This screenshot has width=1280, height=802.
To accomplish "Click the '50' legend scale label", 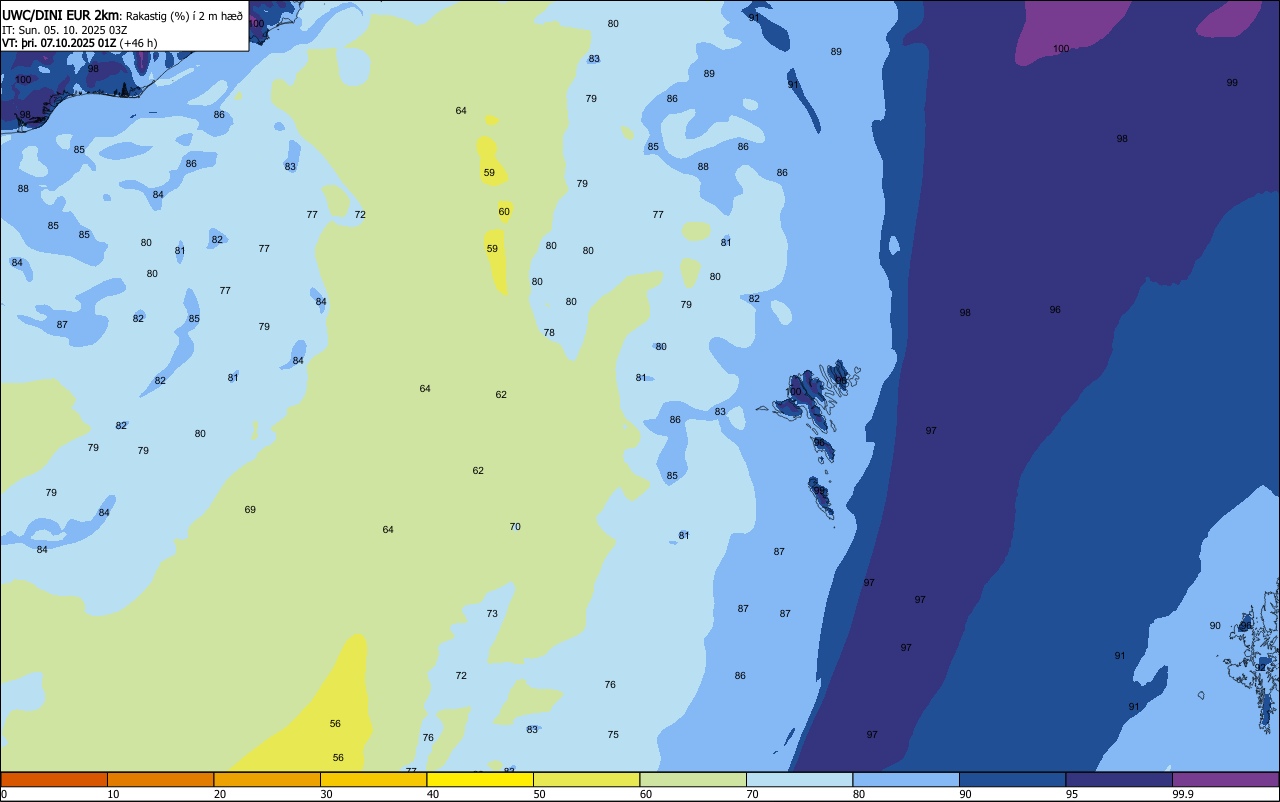I will [x=540, y=794].
